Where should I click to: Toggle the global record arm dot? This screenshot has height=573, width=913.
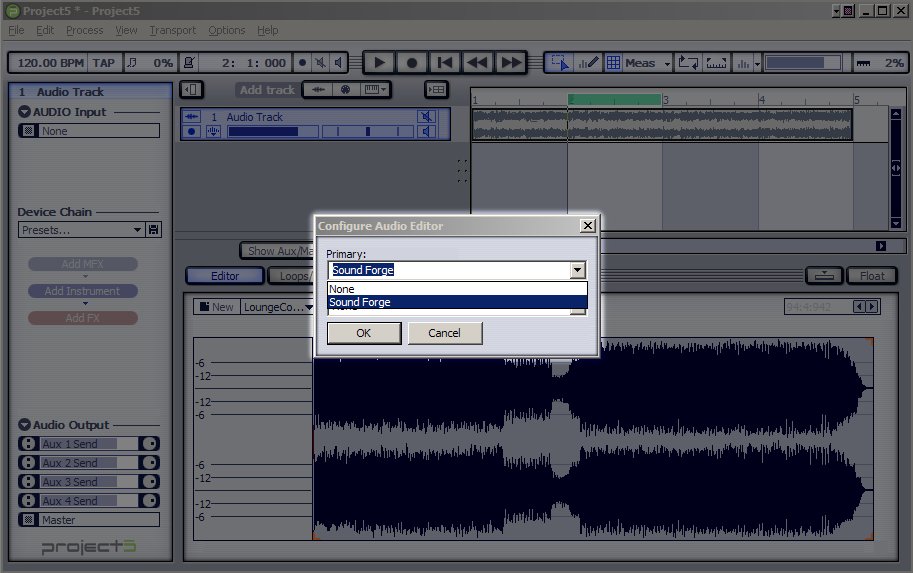pyautogui.click(x=302, y=63)
